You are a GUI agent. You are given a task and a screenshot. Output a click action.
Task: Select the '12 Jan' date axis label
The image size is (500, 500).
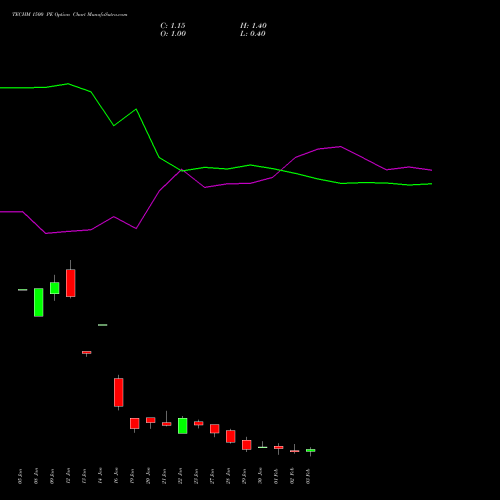pos(68,476)
